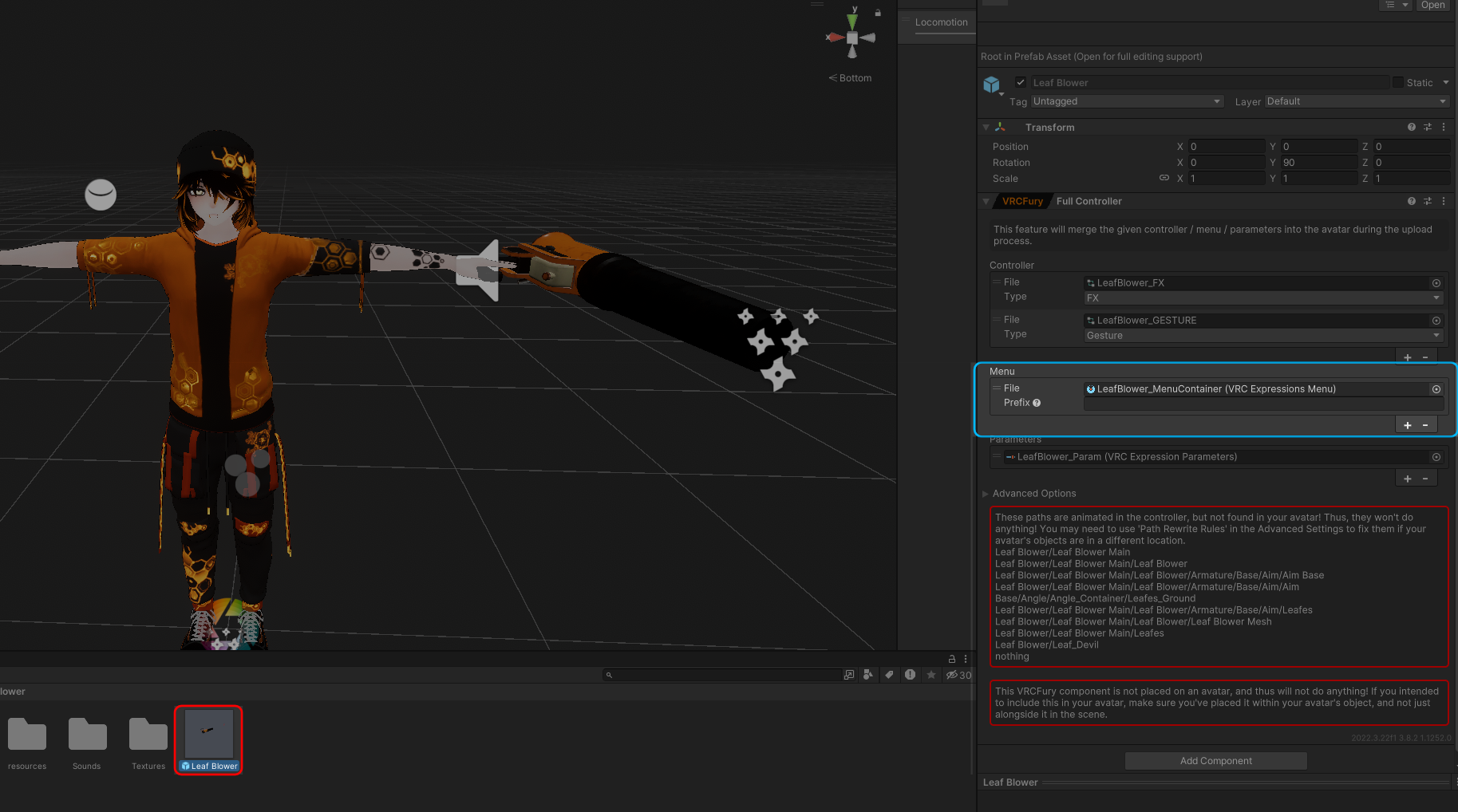The width and height of the screenshot is (1458, 812).
Task: Click Search by Label tag icon
Action: point(889,675)
